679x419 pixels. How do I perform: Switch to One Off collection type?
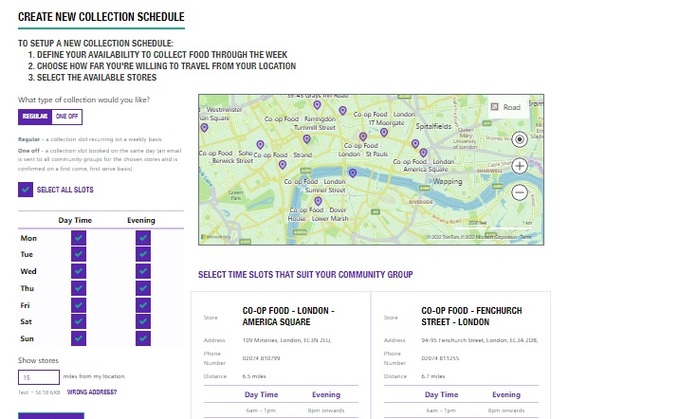tap(67, 116)
